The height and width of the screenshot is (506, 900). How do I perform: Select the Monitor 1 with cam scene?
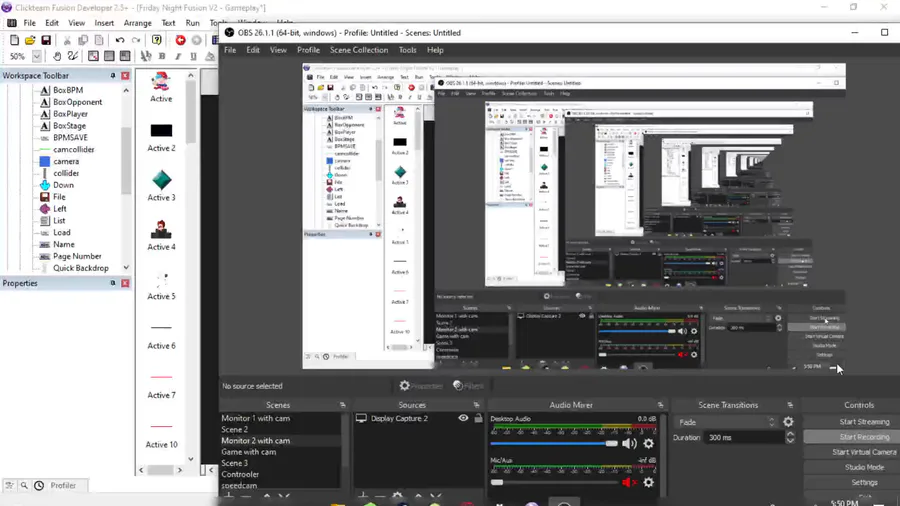tap(255, 418)
